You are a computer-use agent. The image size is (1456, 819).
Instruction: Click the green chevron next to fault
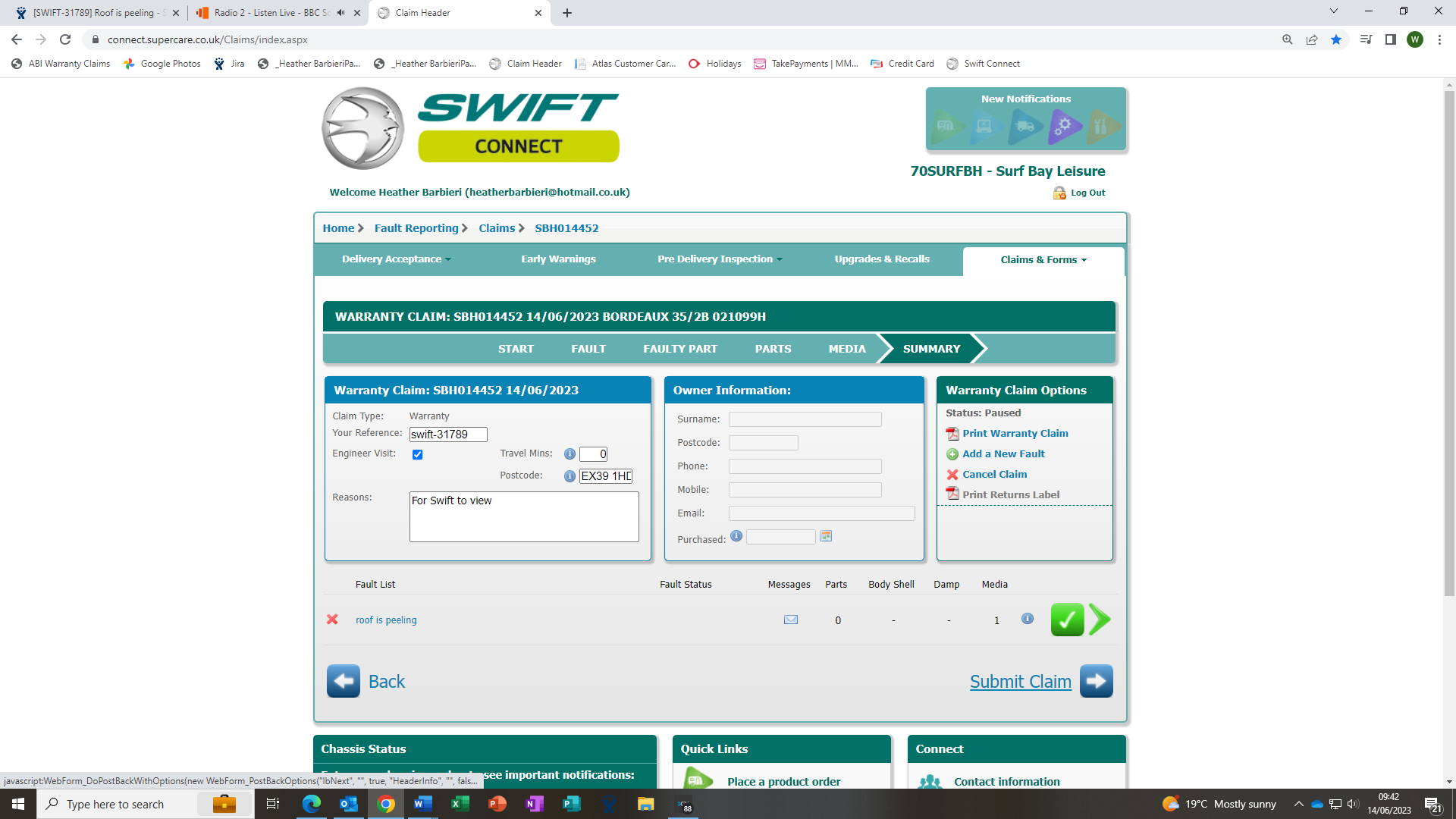coord(1100,620)
